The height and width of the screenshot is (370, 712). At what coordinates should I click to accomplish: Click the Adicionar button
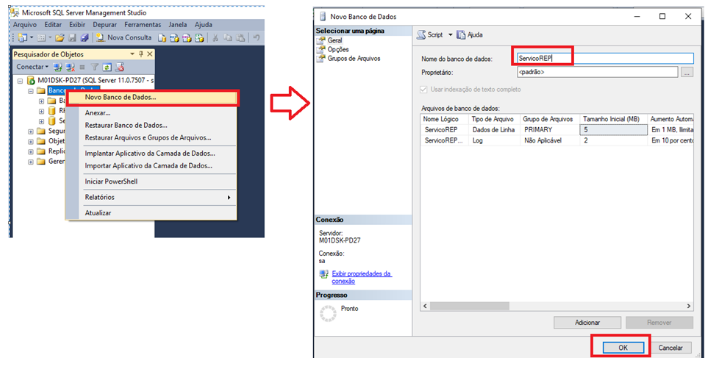(587, 322)
